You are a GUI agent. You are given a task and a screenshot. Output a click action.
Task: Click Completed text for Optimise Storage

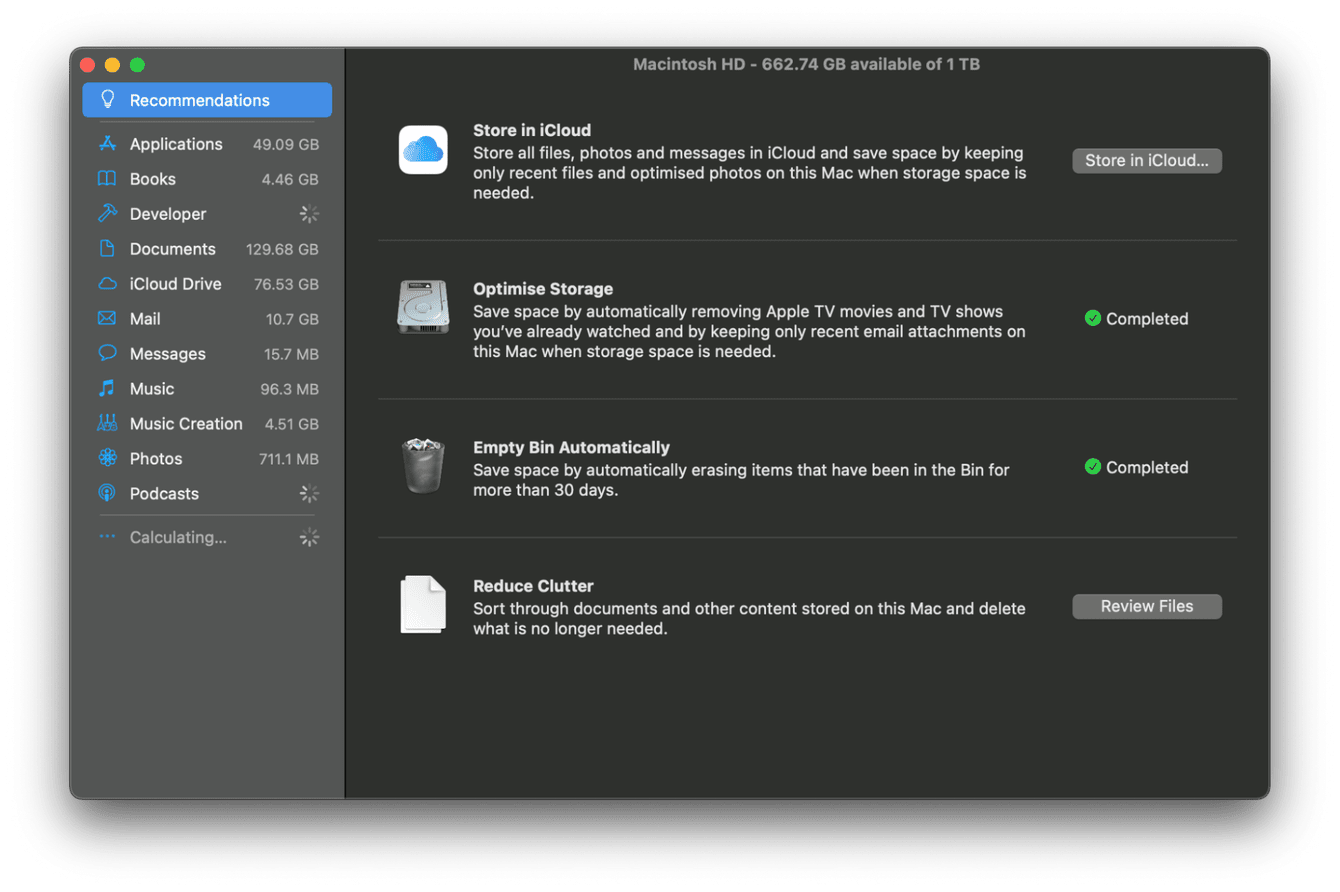pos(1147,319)
